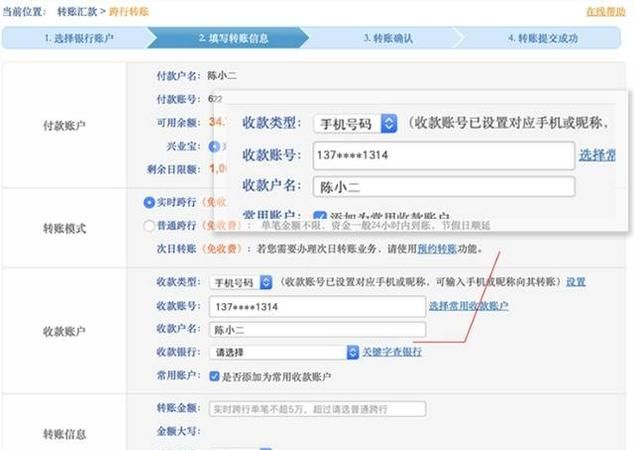Click 收款户名 field in the magnified popup
634x450 pixels.
click(444, 186)
